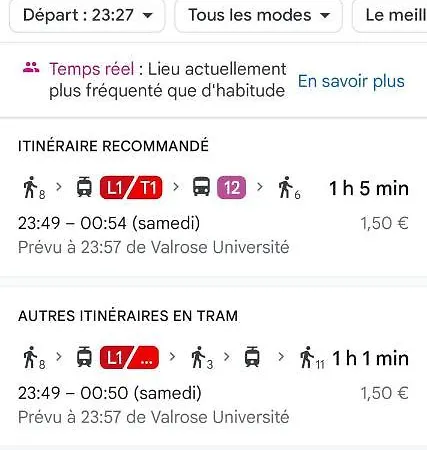Screen dimensions: 427x450
Task: Select the red L1 T1 line badge
Action: [x=131, y=188]
